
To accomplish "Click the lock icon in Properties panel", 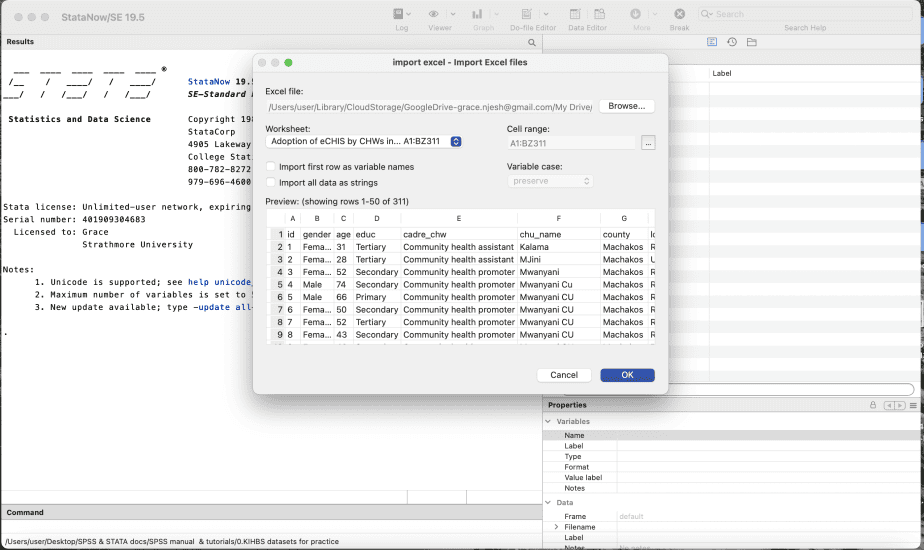I will coord(873,405).
